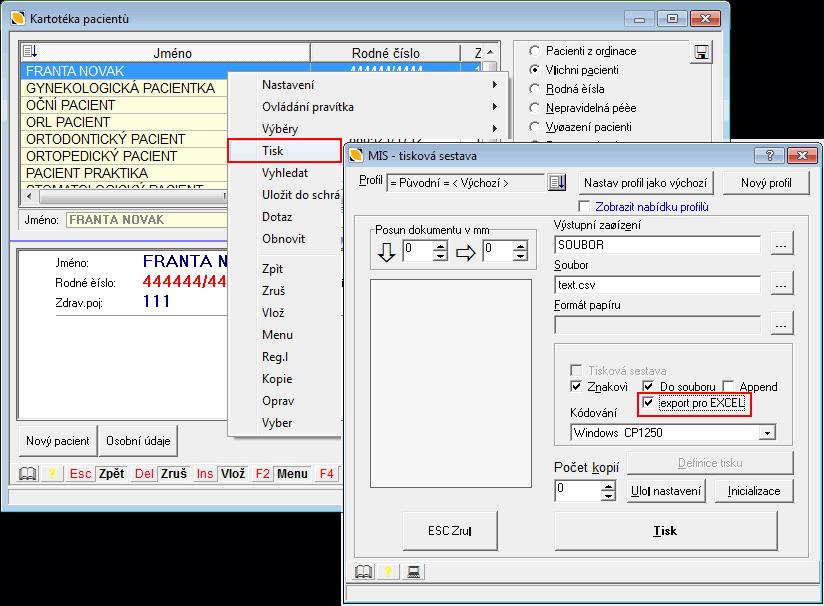
Task: Select Pacienti z ordinace radio button
Action: (534, 51)
